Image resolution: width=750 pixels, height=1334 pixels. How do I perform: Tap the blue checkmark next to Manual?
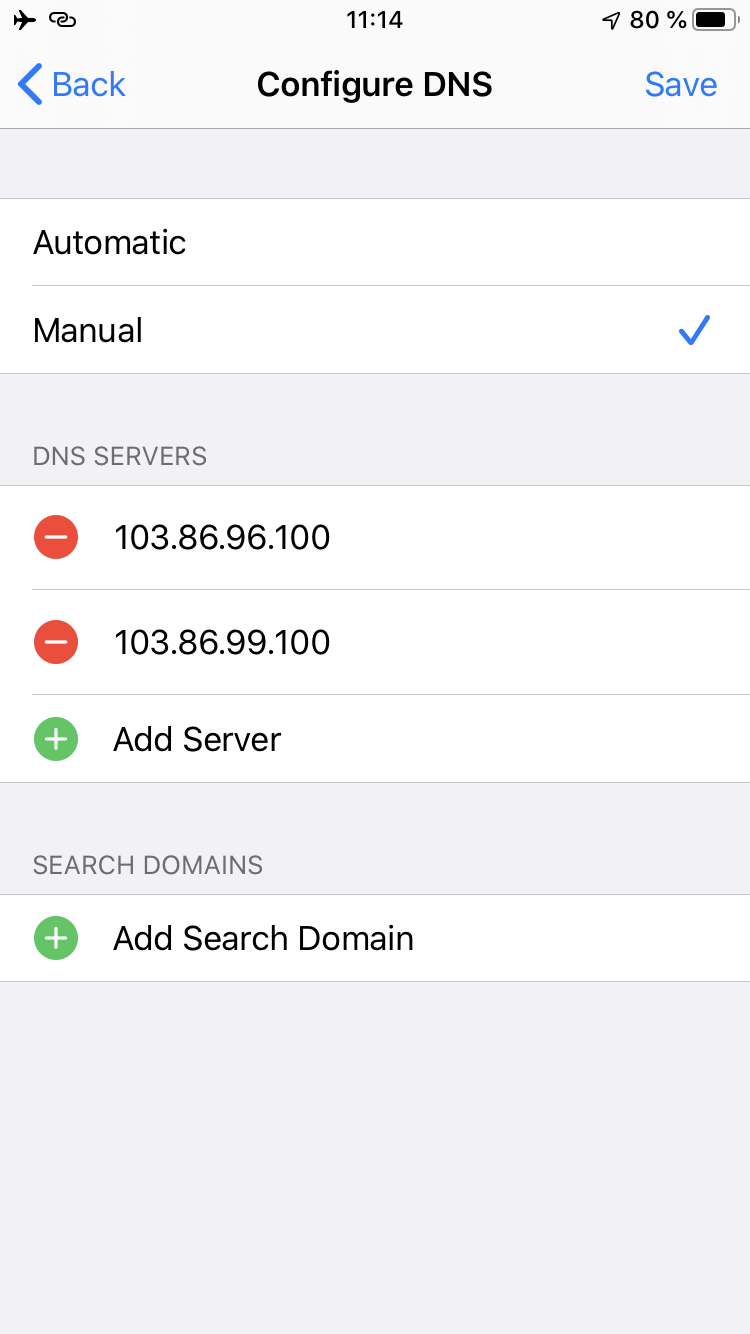tap(693, 330)
